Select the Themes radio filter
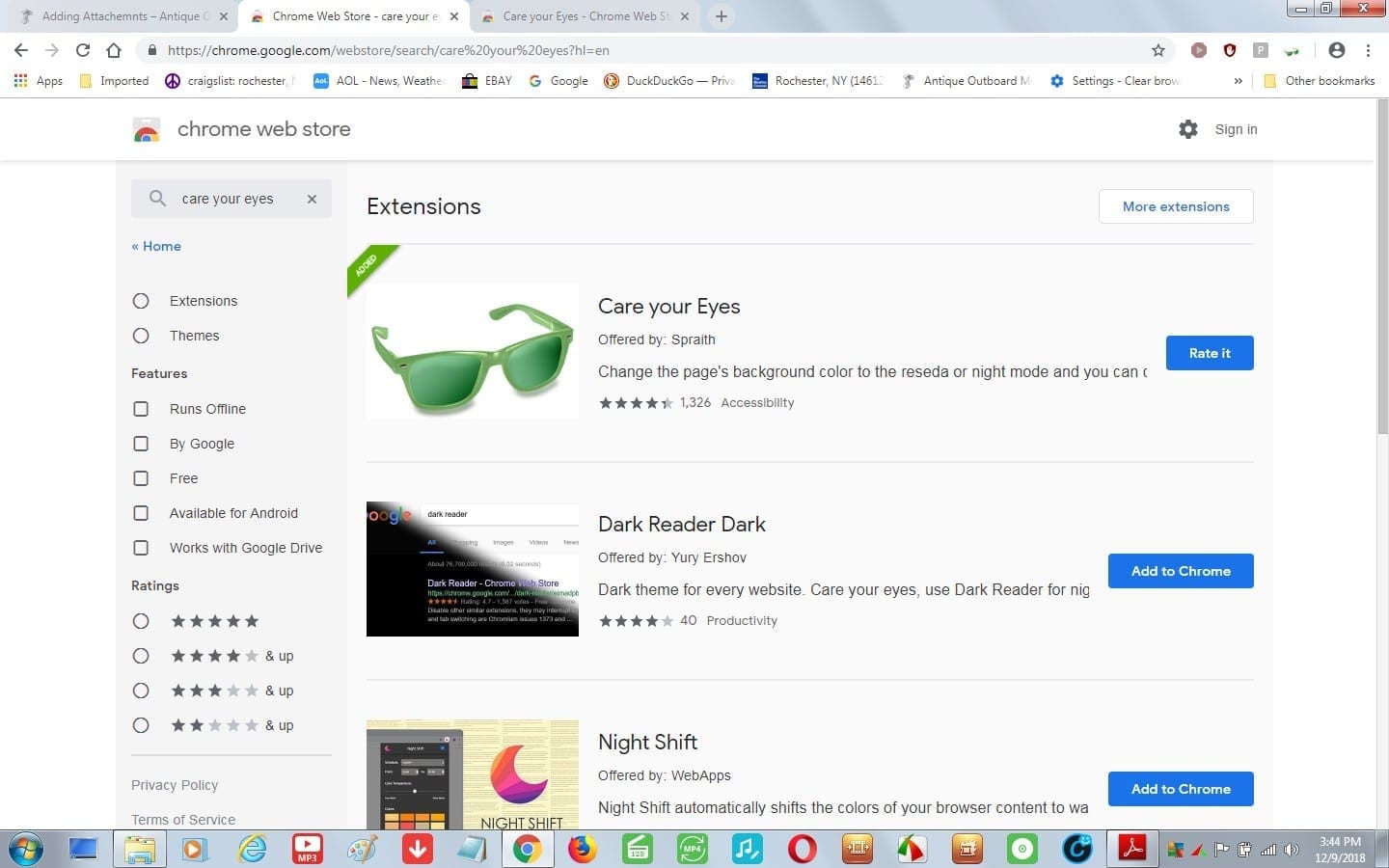The image size is (1389, 868). (141, 336)
